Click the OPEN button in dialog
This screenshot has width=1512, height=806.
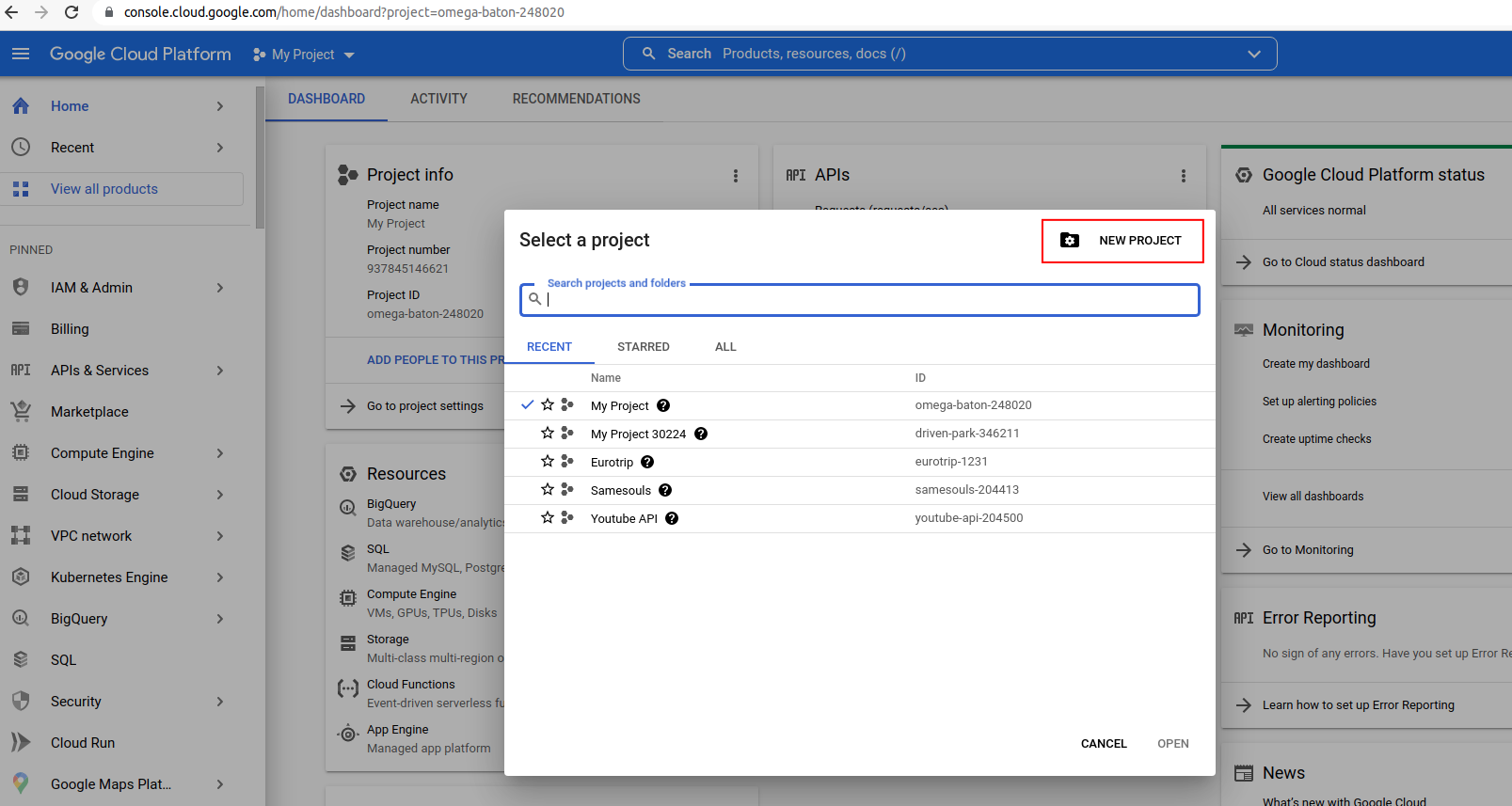click(x=1173, y=744)
